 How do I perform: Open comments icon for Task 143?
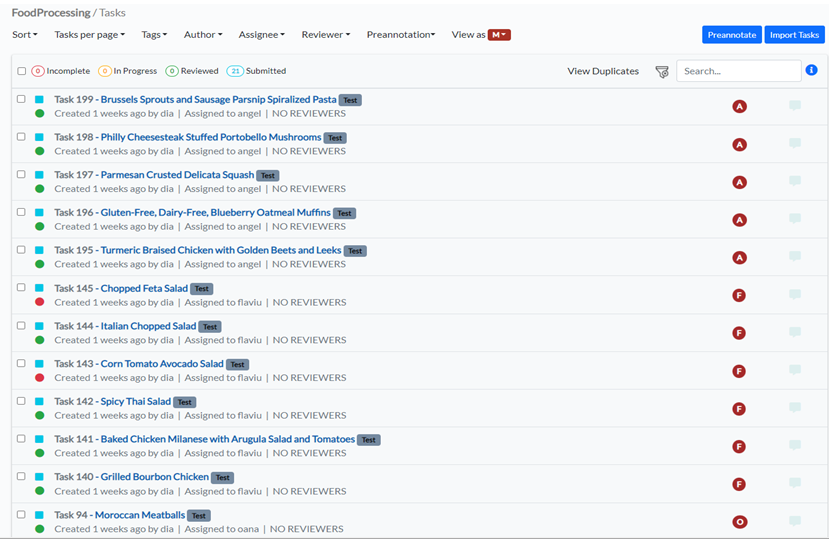795,370
